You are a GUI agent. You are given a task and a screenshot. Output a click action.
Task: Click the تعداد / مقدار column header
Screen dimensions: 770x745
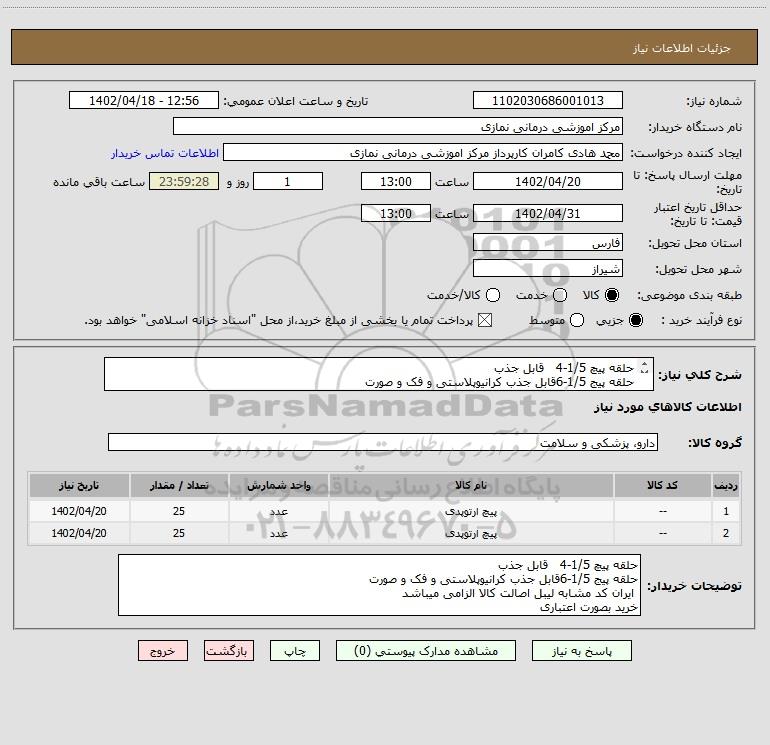[x=179, y=485]
